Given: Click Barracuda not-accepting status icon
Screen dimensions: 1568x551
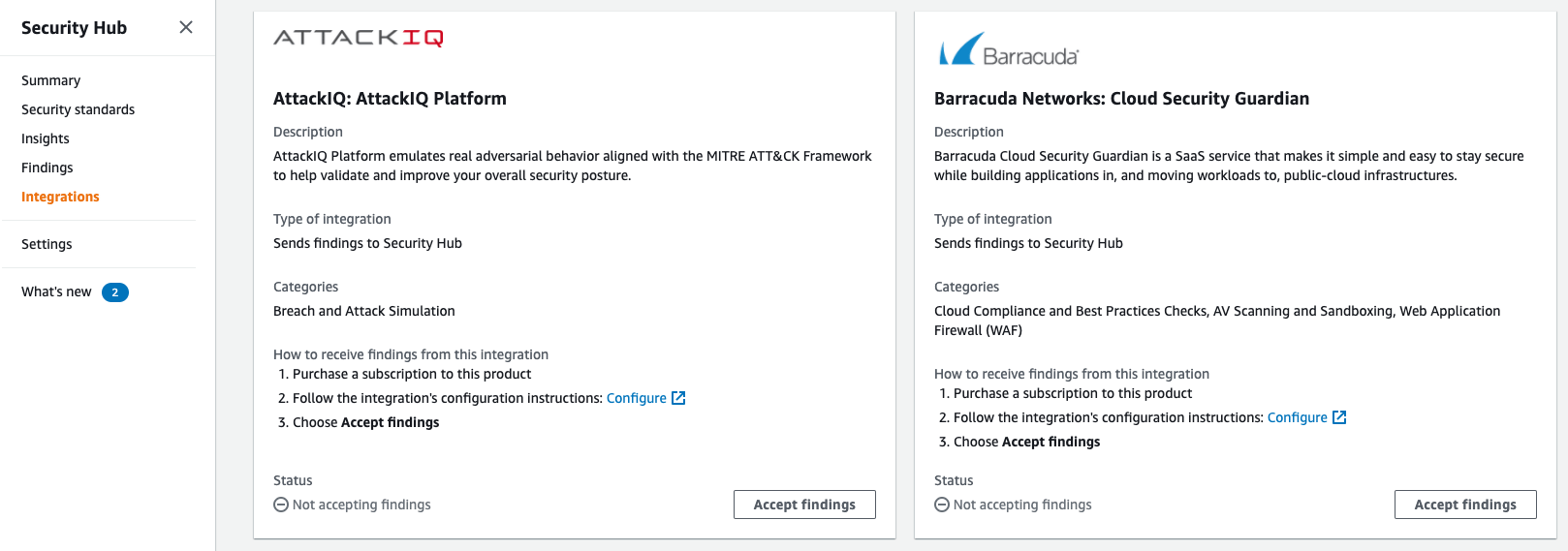Looking at the screenshot, I should 942,505.
